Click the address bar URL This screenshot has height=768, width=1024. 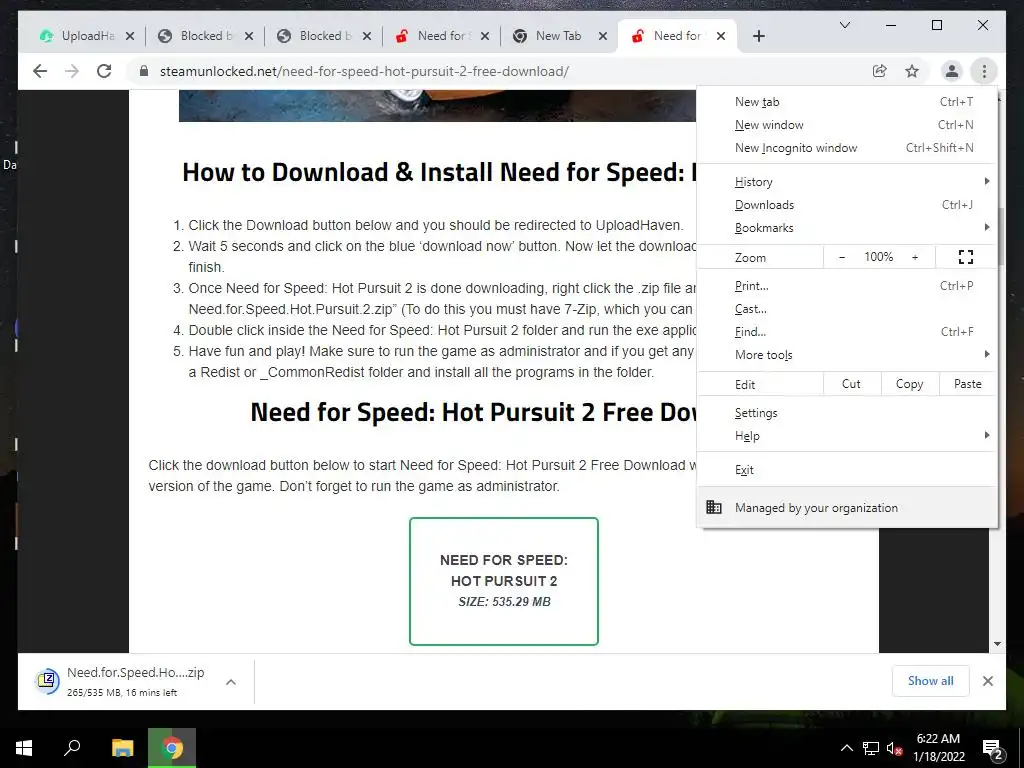click(364, 71)
